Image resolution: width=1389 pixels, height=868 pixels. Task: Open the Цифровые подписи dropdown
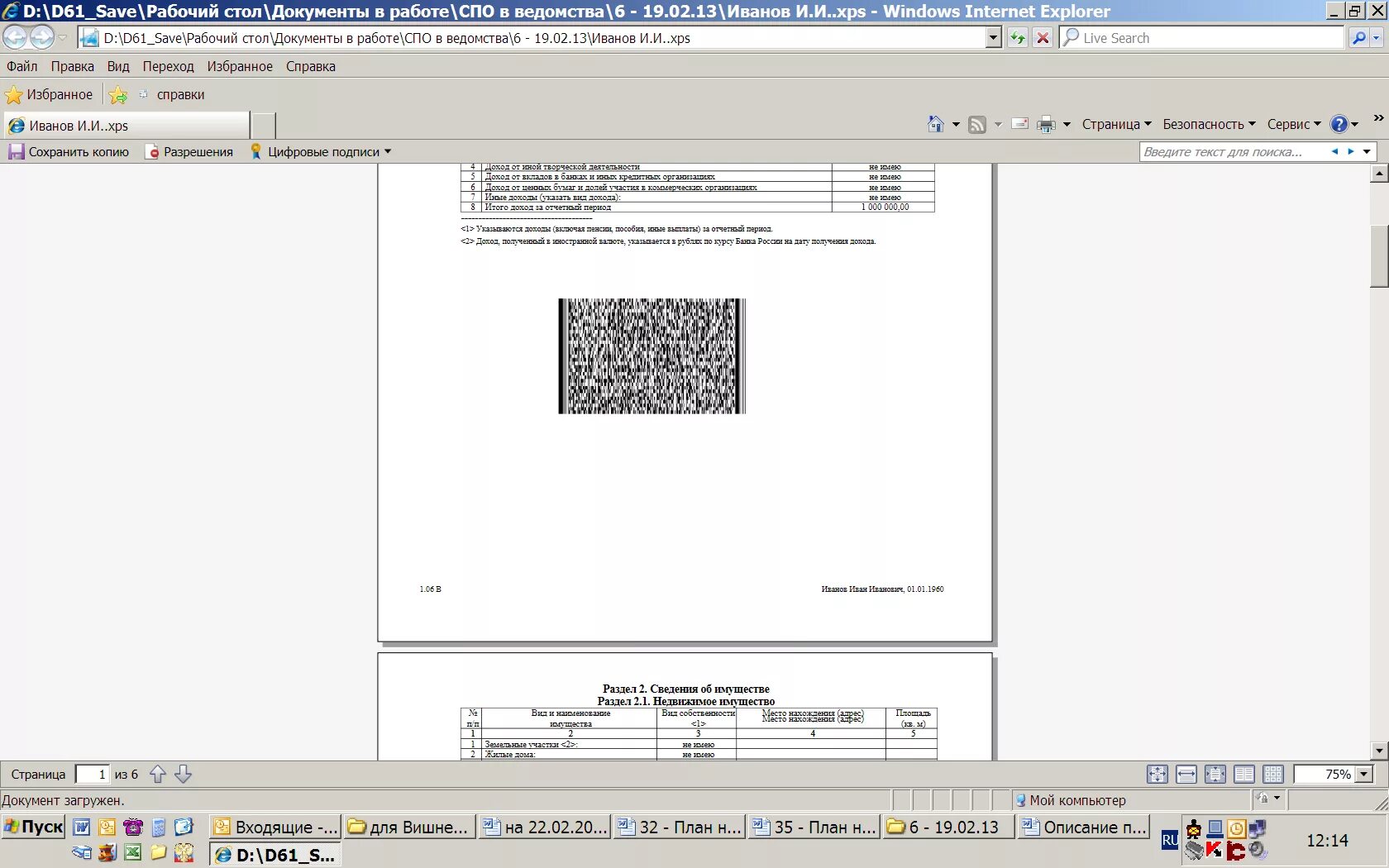pos(321,151)
